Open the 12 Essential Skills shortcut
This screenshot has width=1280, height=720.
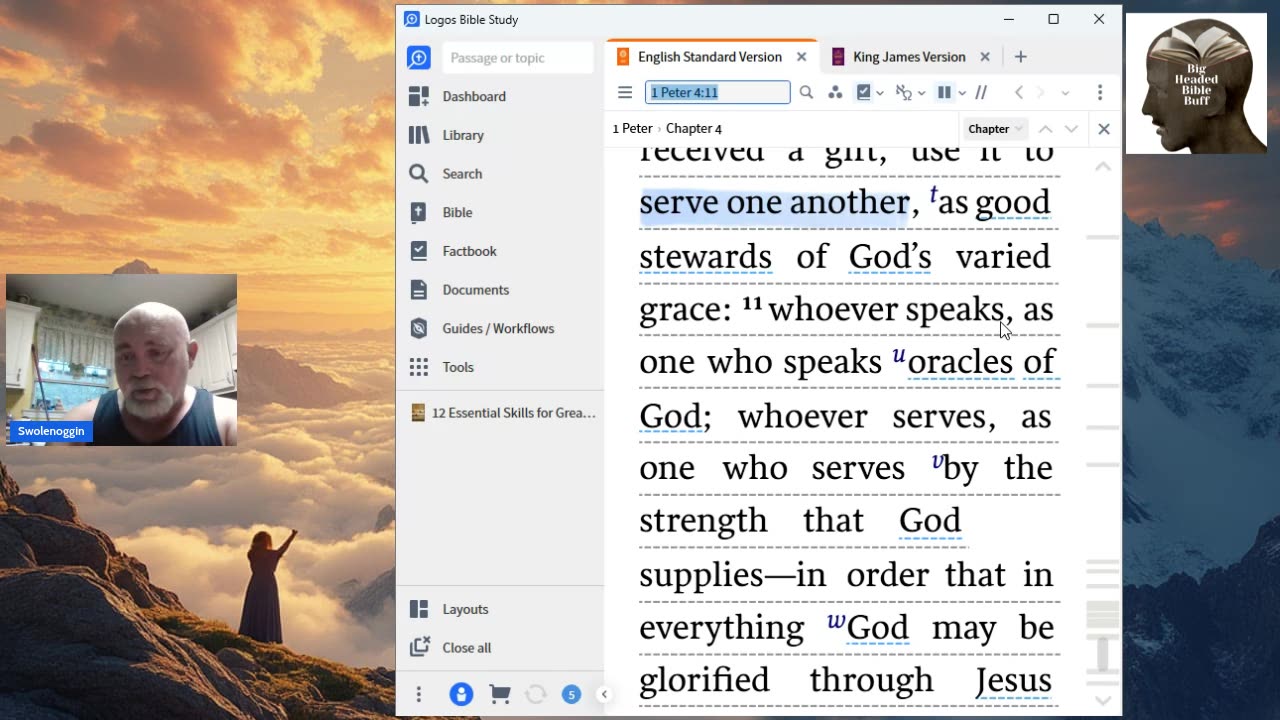tap(503, 412)
